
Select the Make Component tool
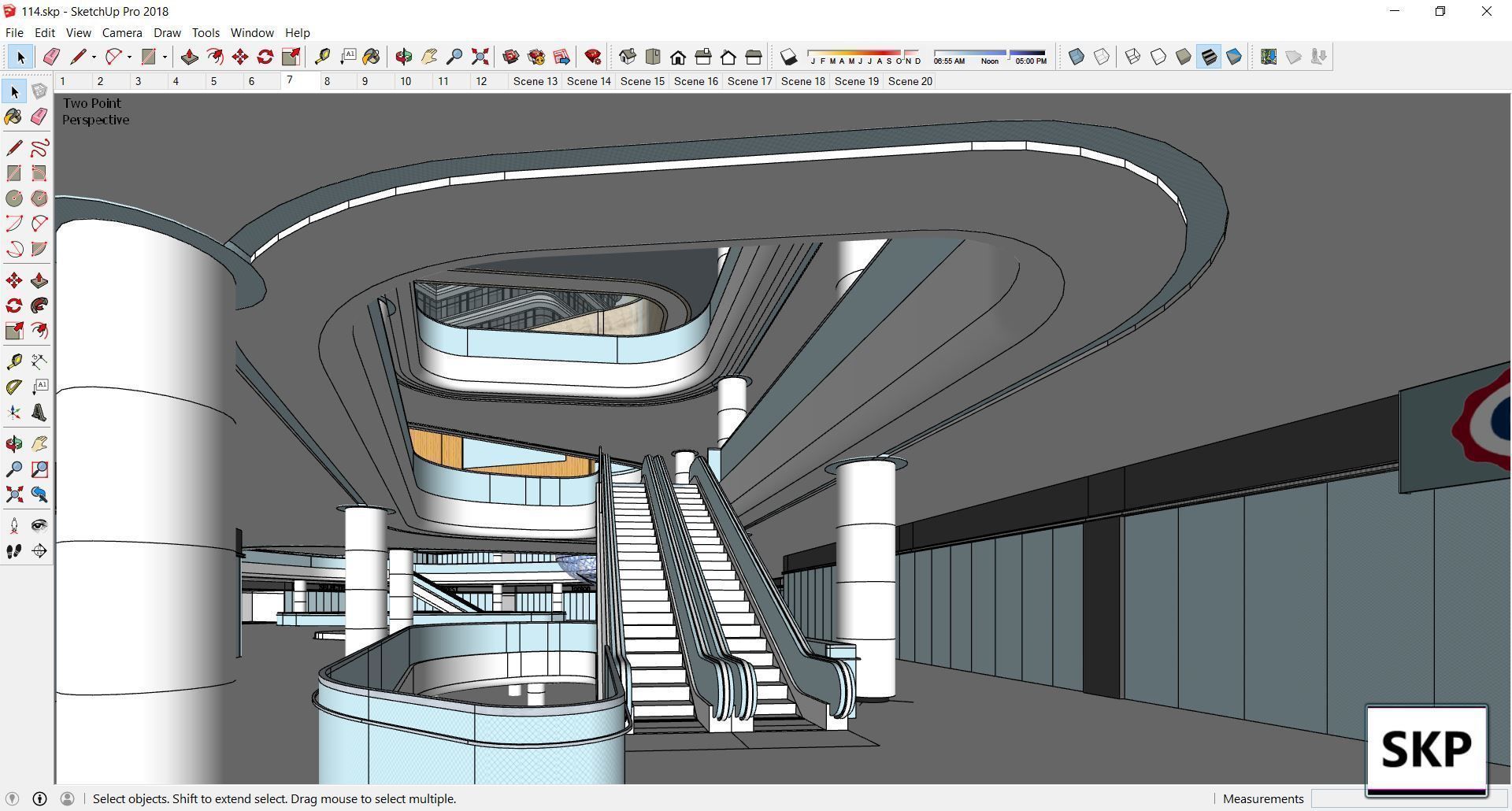pos(39,91)
